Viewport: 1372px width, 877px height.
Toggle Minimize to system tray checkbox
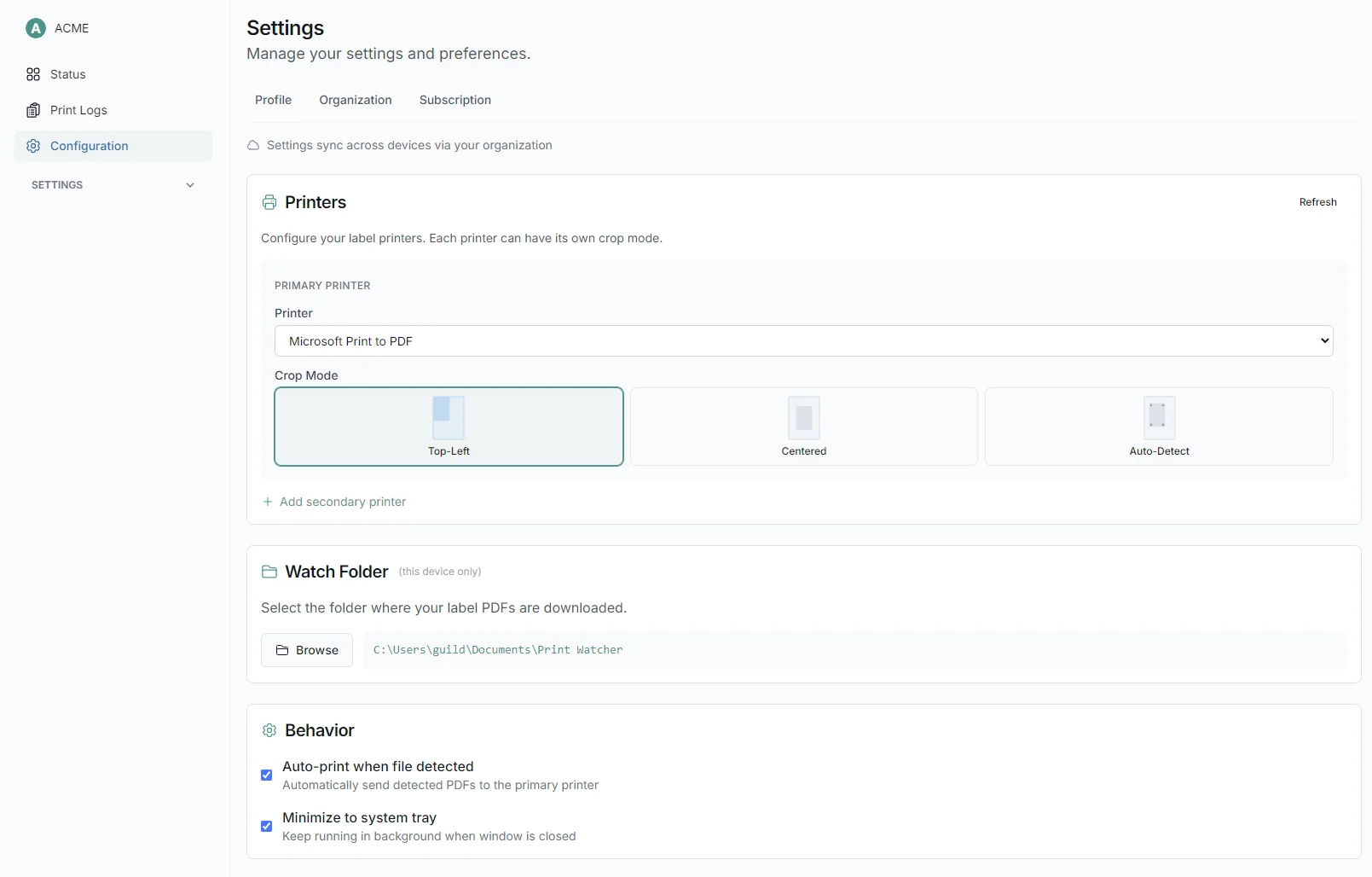267,827
